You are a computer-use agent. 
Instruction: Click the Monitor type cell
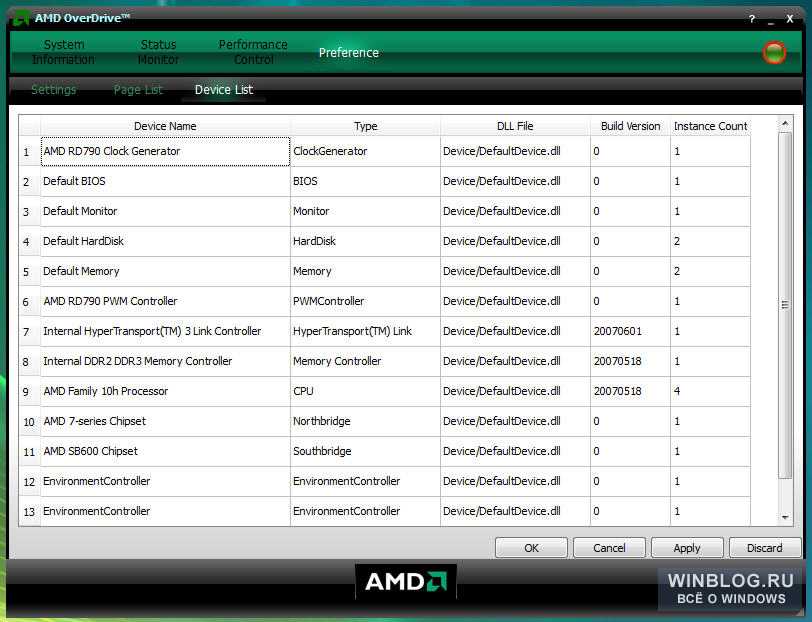365,211
